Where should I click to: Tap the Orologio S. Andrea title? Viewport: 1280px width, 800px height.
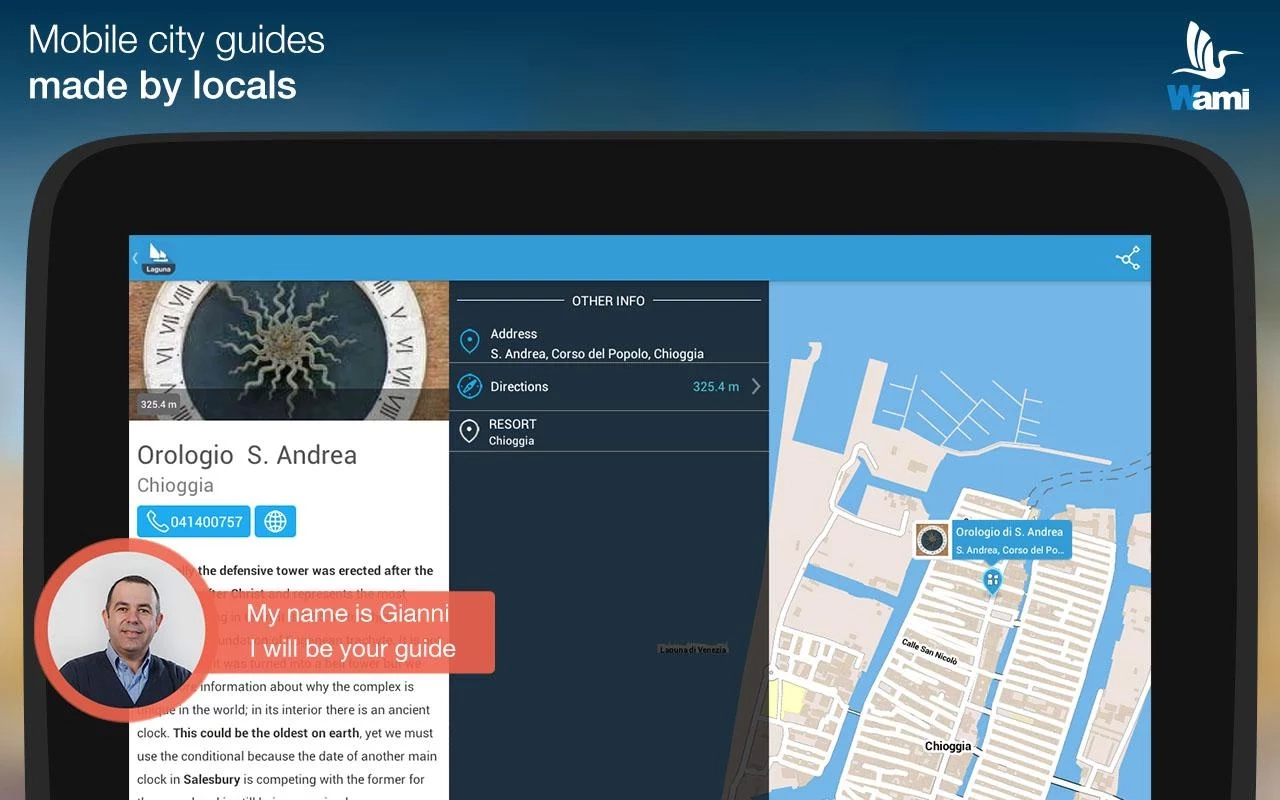[x=247, y=455]
